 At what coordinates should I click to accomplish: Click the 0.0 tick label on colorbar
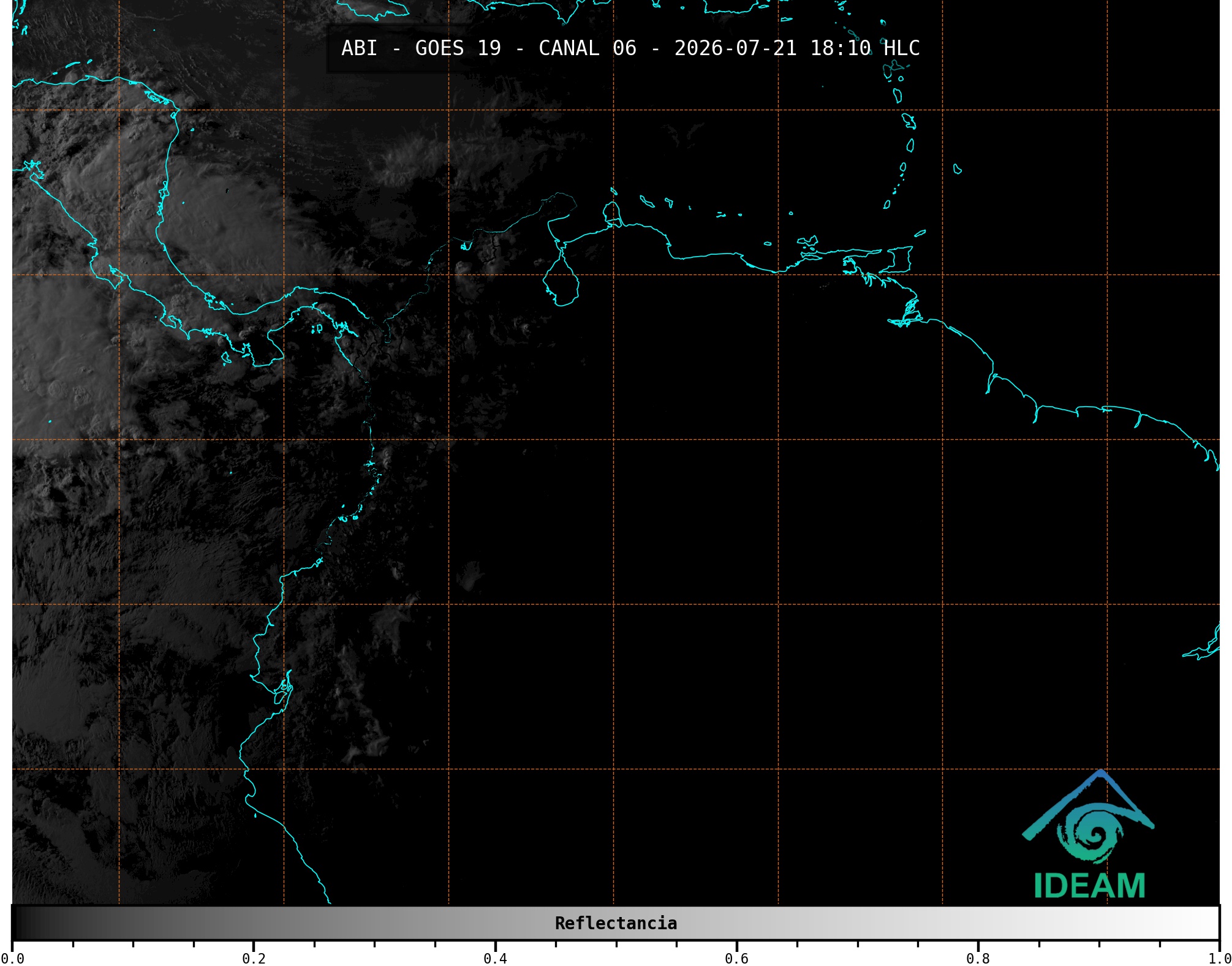click(13, 959)
